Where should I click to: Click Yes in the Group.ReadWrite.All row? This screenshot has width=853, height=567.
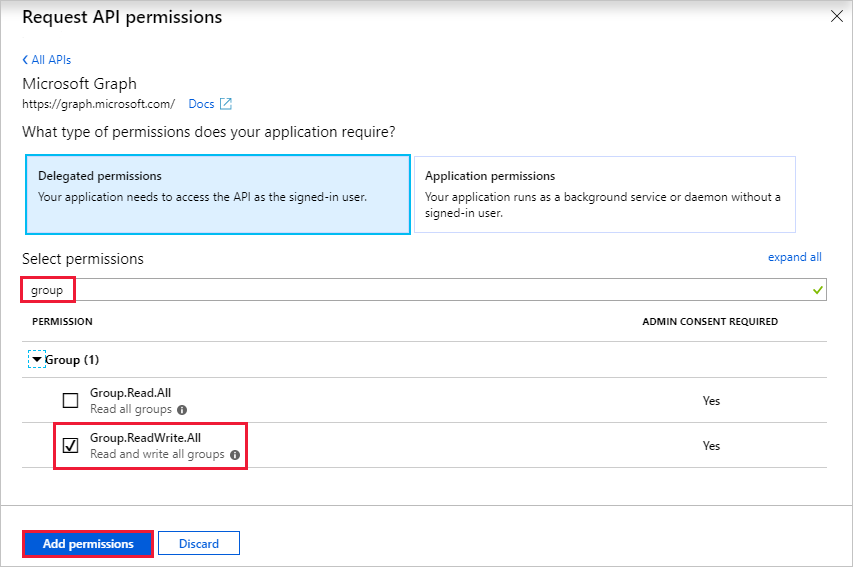(711, 446)
